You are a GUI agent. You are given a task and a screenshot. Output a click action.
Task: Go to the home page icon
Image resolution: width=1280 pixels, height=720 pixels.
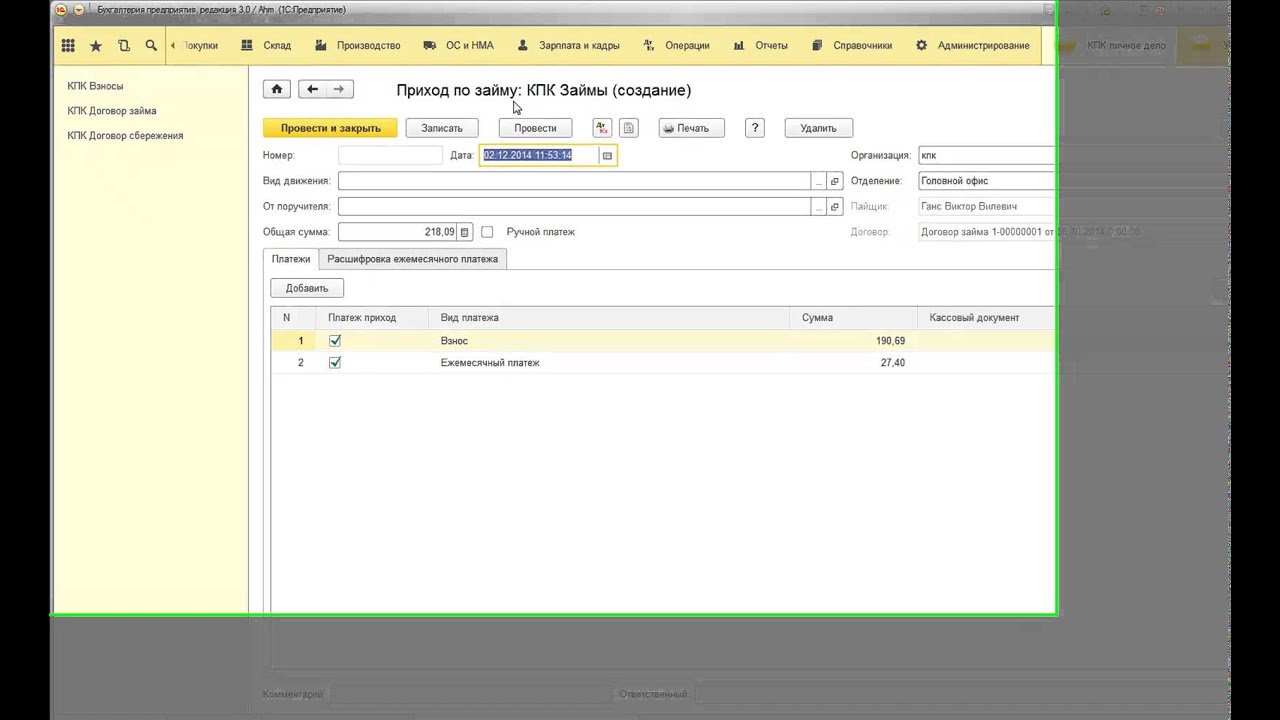click(x=277, y=89)
